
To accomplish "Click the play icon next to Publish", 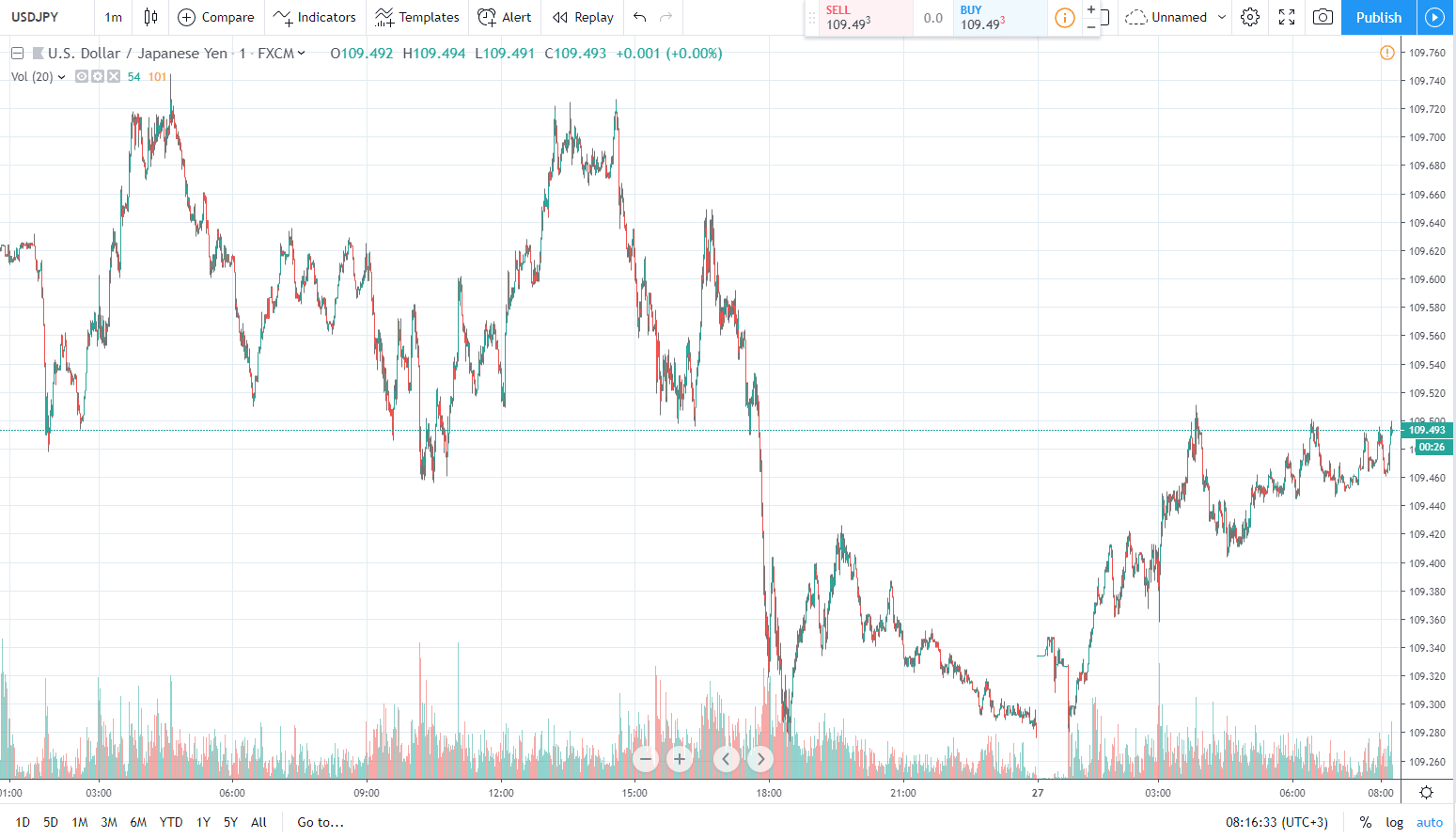I will point(1434,17).
